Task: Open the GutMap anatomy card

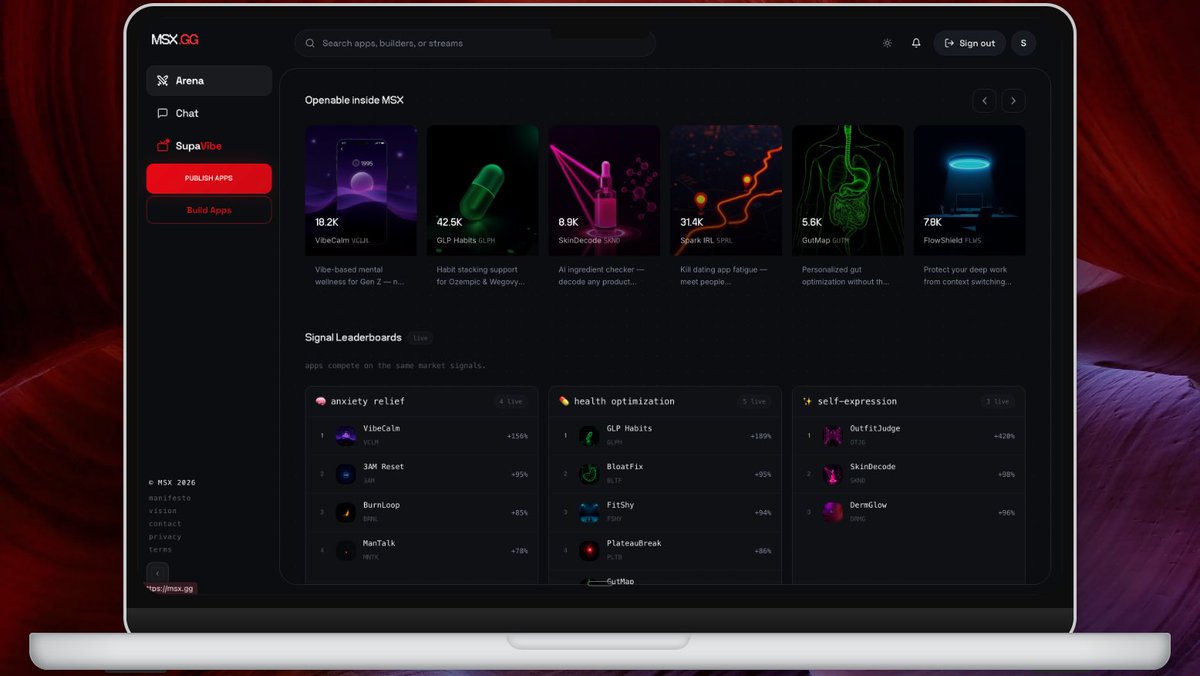Action: point(848,190)
